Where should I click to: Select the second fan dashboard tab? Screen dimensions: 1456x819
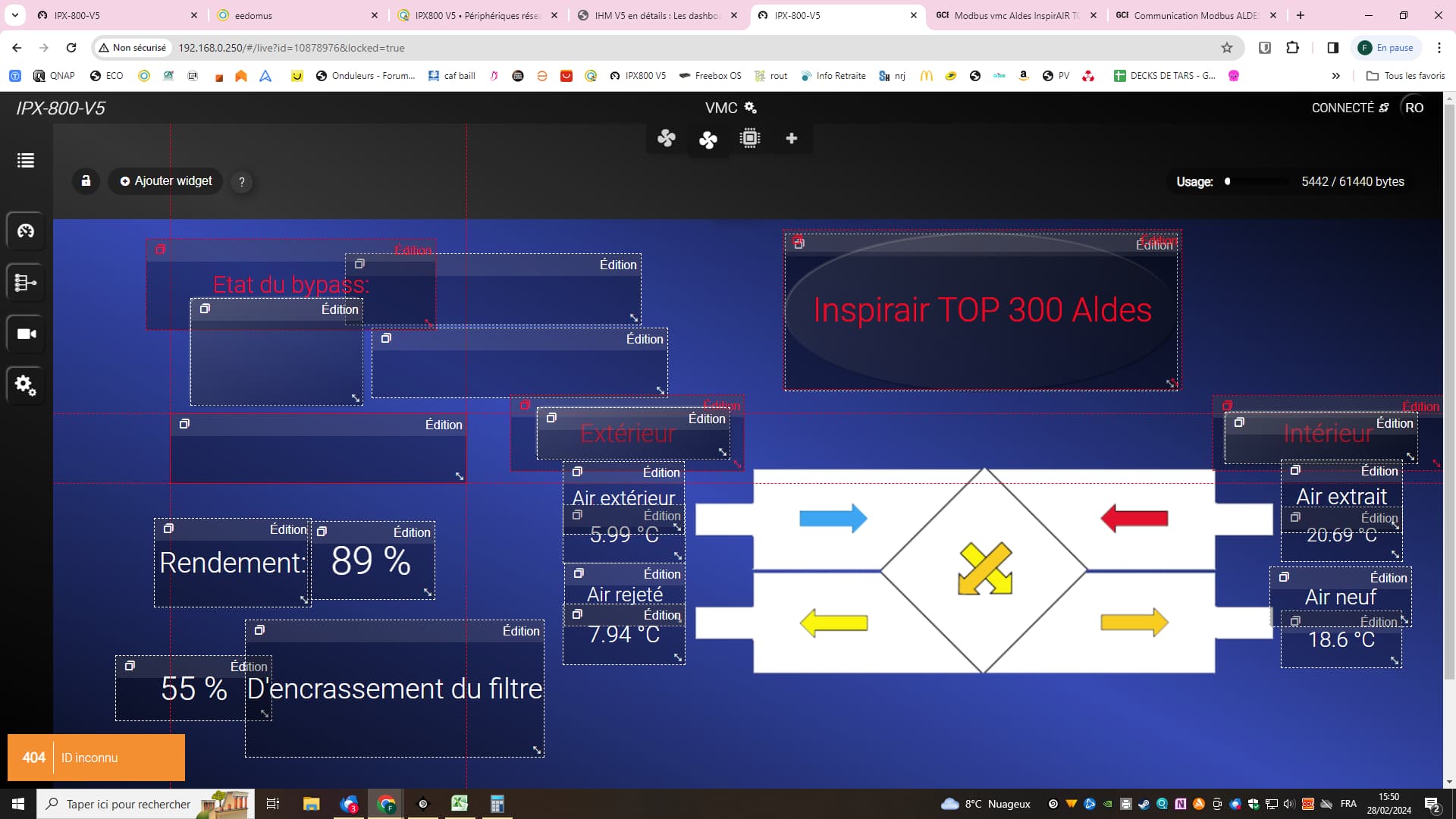pos(708,140)
